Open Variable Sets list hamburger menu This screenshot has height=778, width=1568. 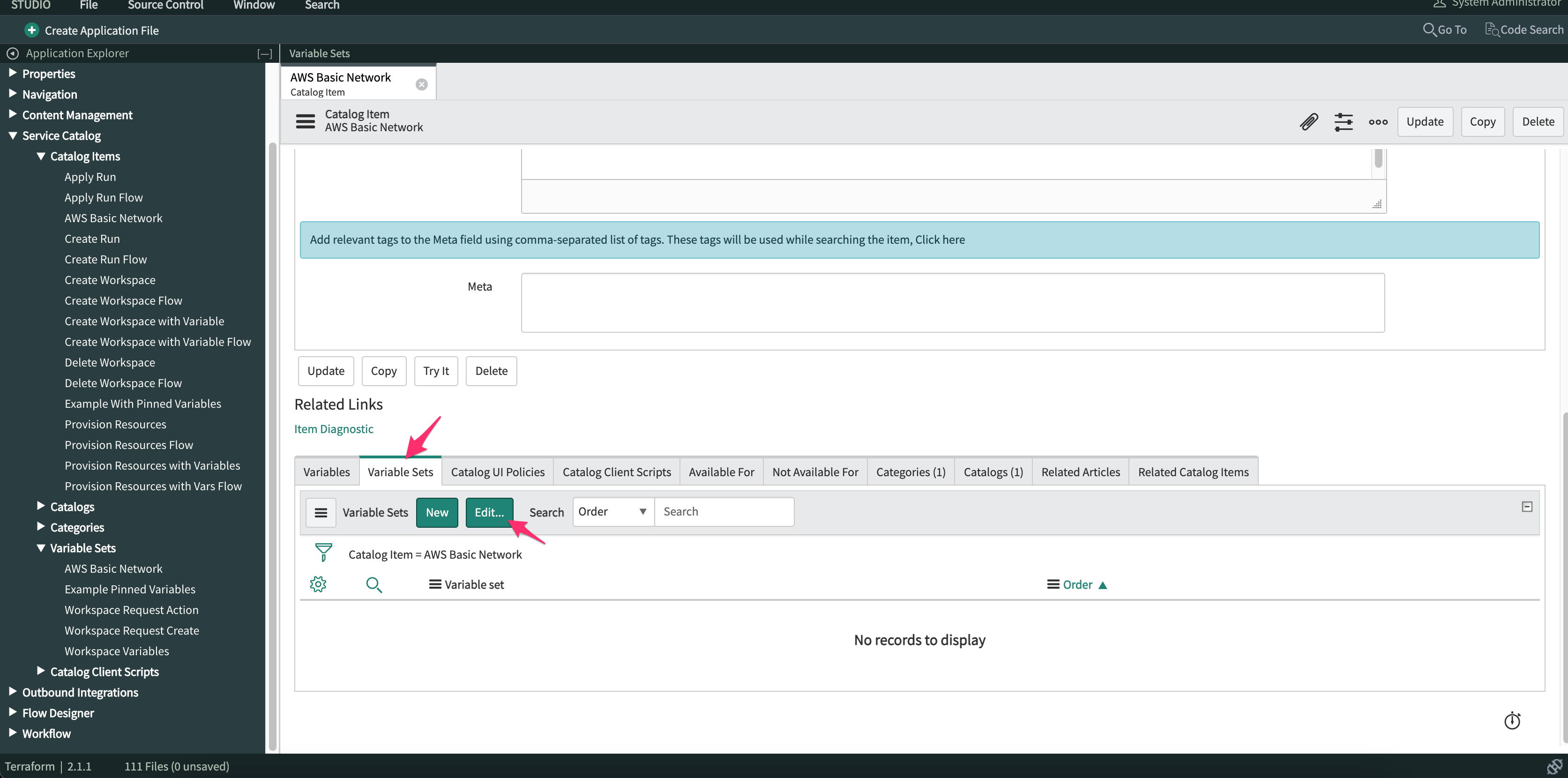321,513
